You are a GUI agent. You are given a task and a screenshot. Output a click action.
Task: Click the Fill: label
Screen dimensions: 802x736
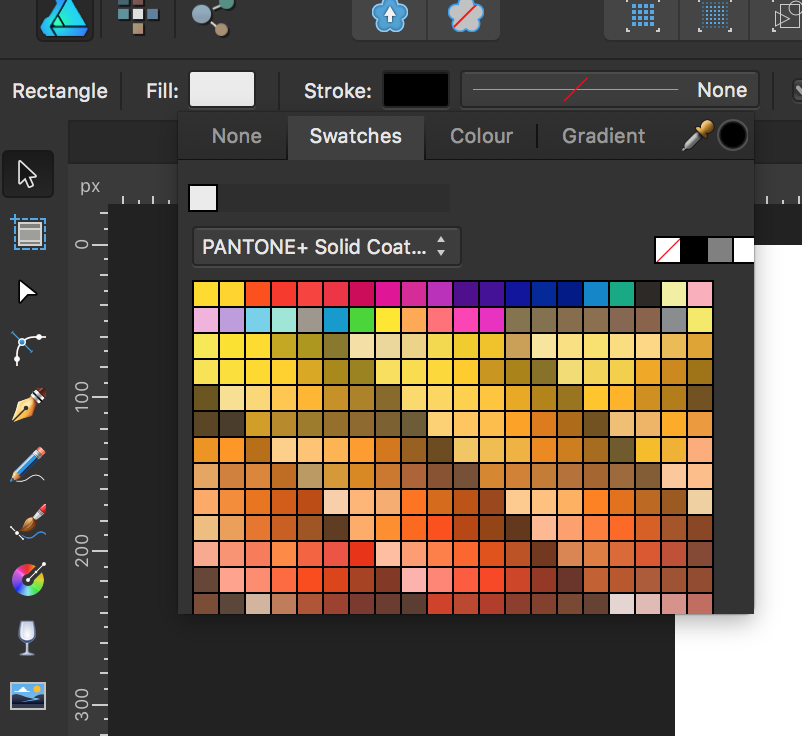(x=162, y=91)
